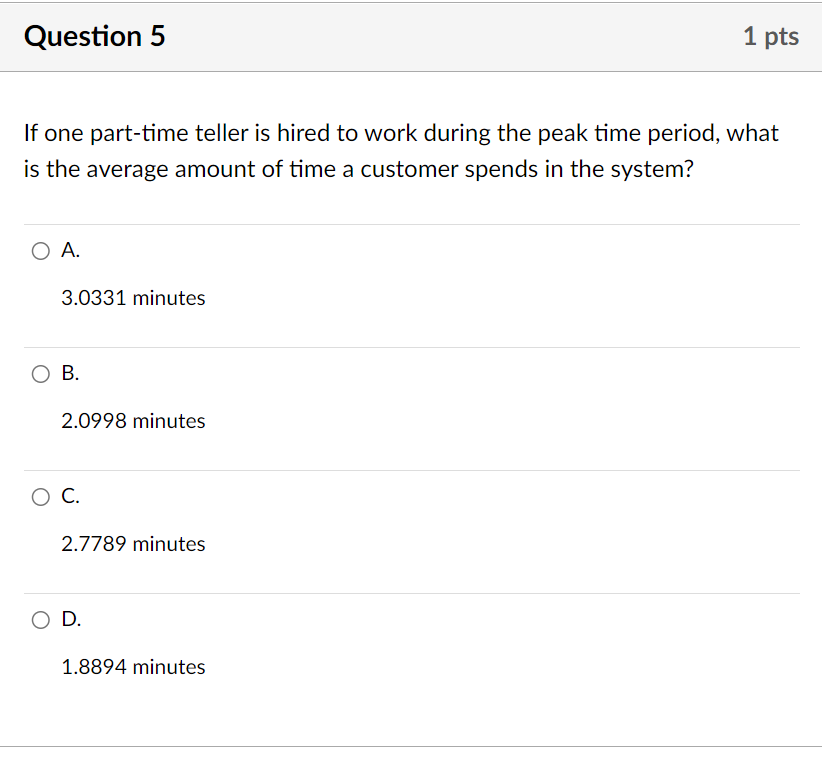Click the answer text 2.7789 minutes
The width and height of the screenshot is (822, 760).
click(133, 544)
